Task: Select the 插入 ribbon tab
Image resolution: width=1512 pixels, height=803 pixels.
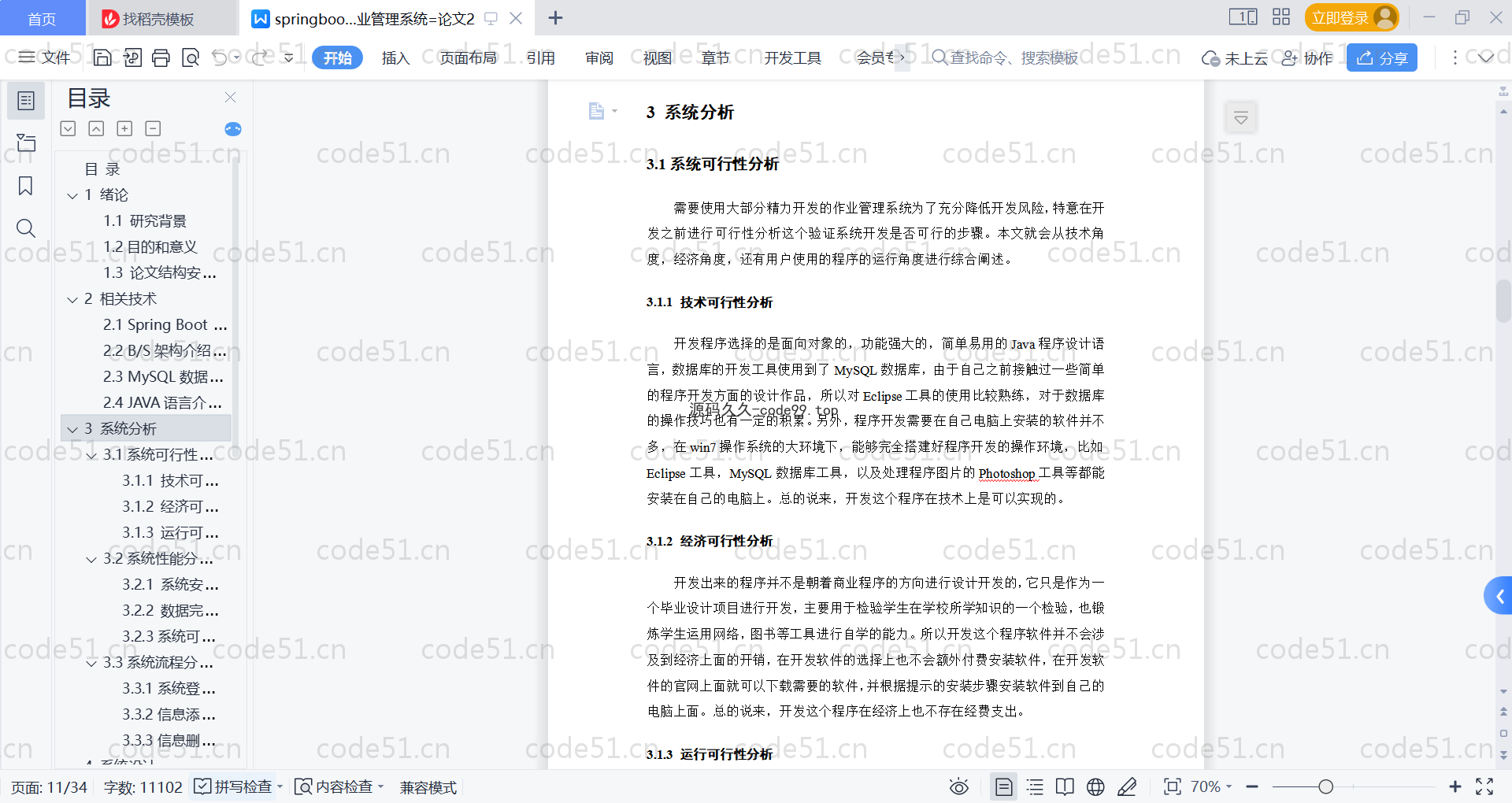Action: (395, 57)
